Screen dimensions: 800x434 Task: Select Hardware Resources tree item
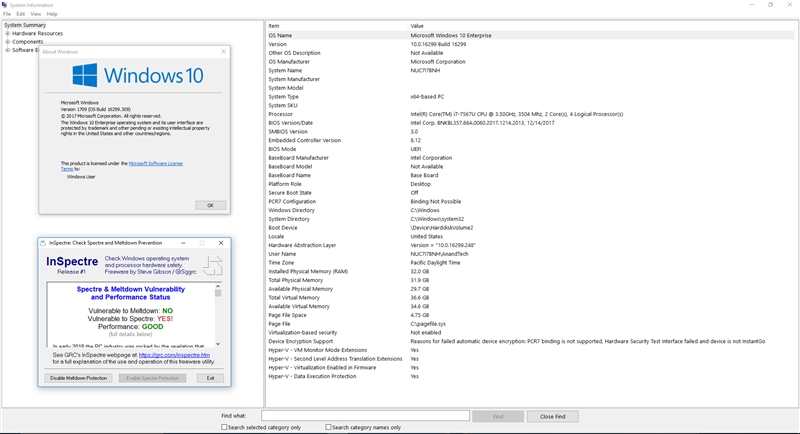37,33
